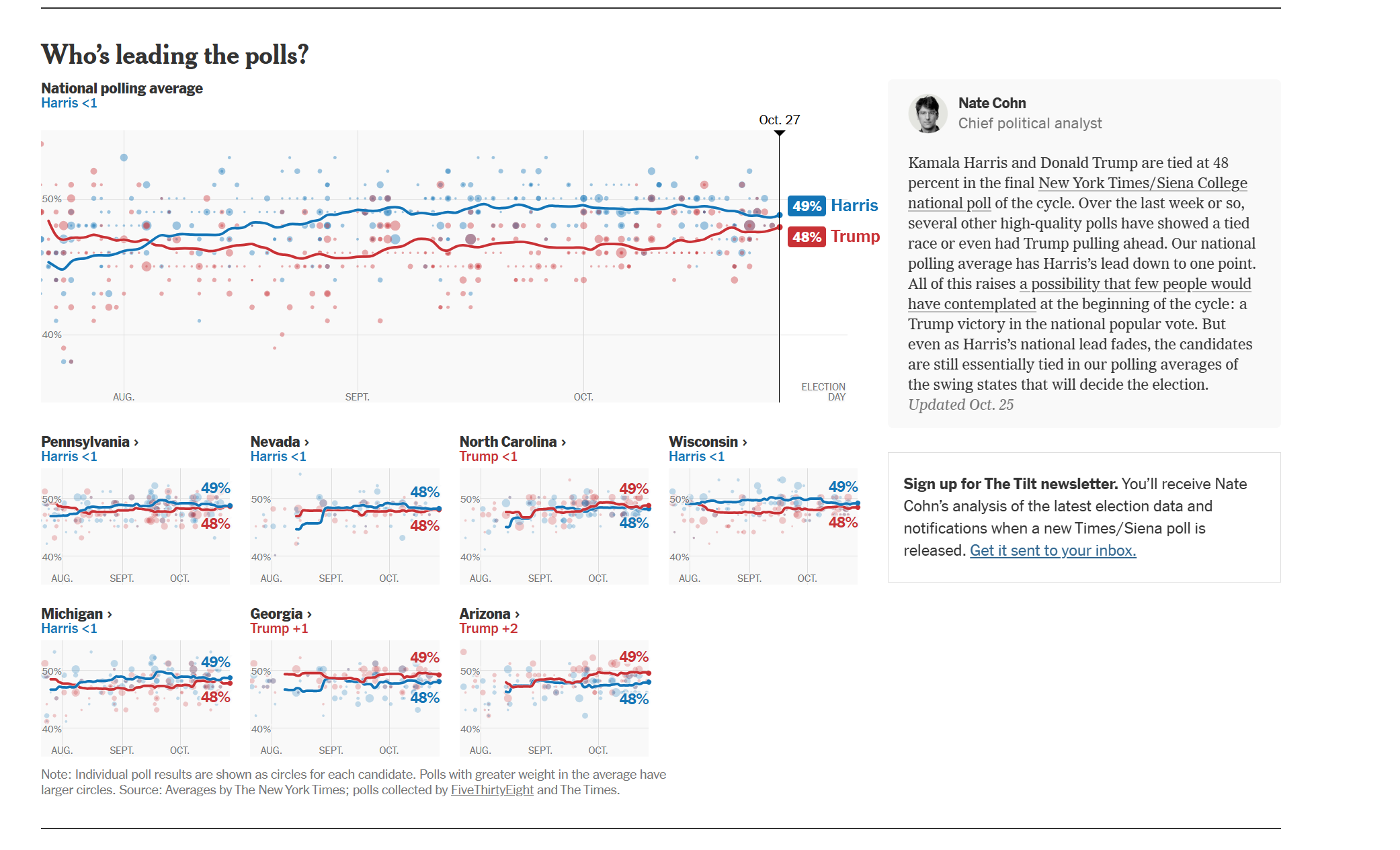
Task: Open the North Carolina polling link
Action: (x=513, y=442)
